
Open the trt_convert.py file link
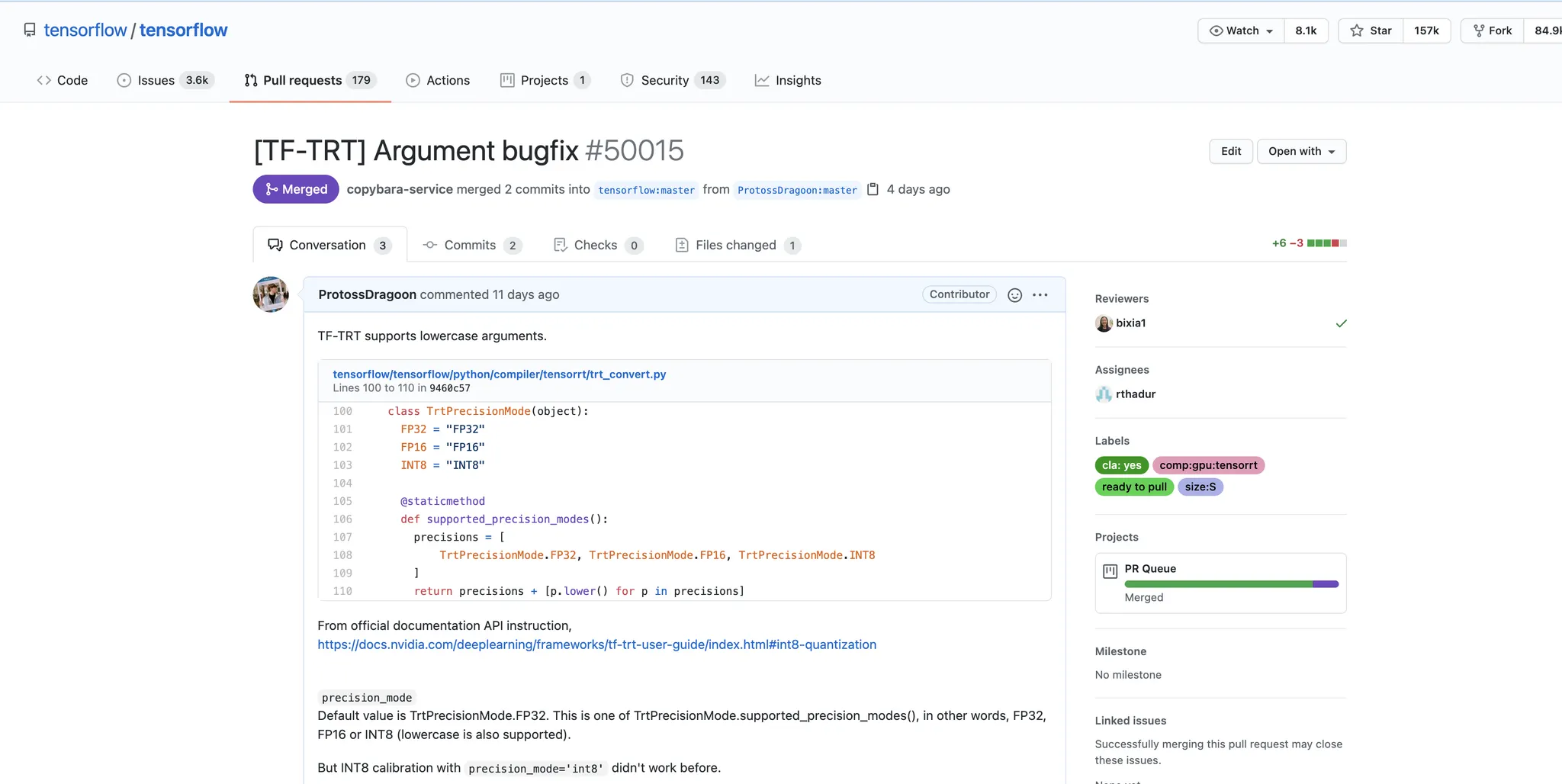(500, 374)
